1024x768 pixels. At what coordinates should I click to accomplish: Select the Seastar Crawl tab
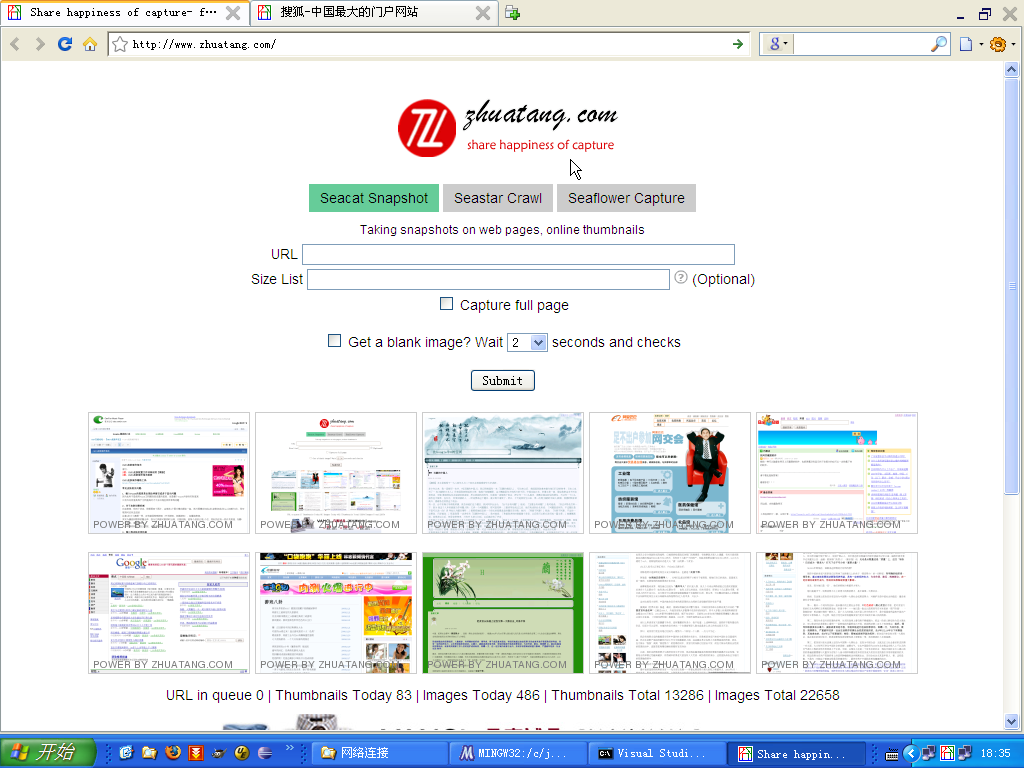(498, 198)
